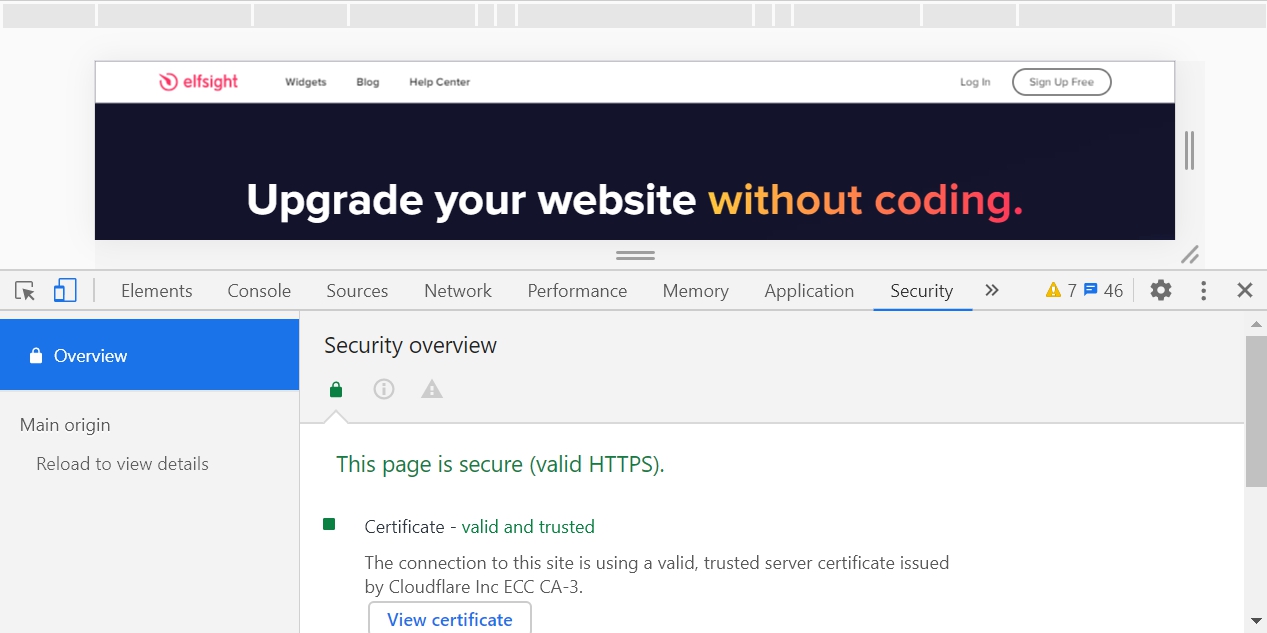Click the info circle security filter
The image size is (1267, 633).
(x=383, y=389)
